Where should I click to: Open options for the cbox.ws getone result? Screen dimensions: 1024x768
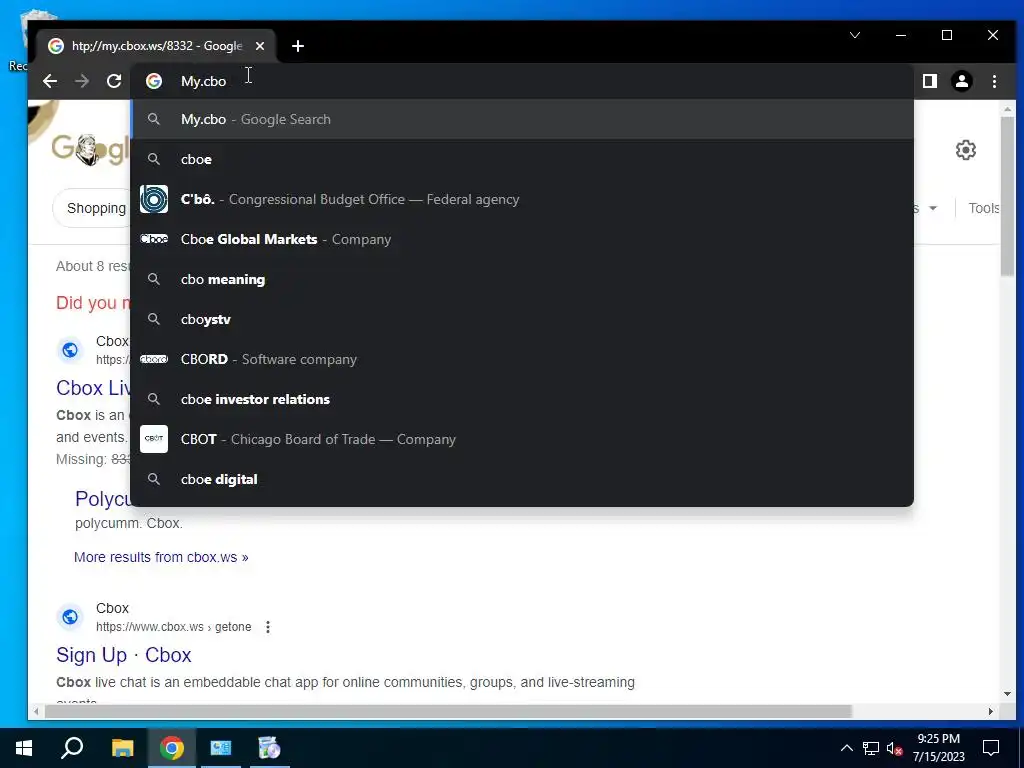(268, 627)
